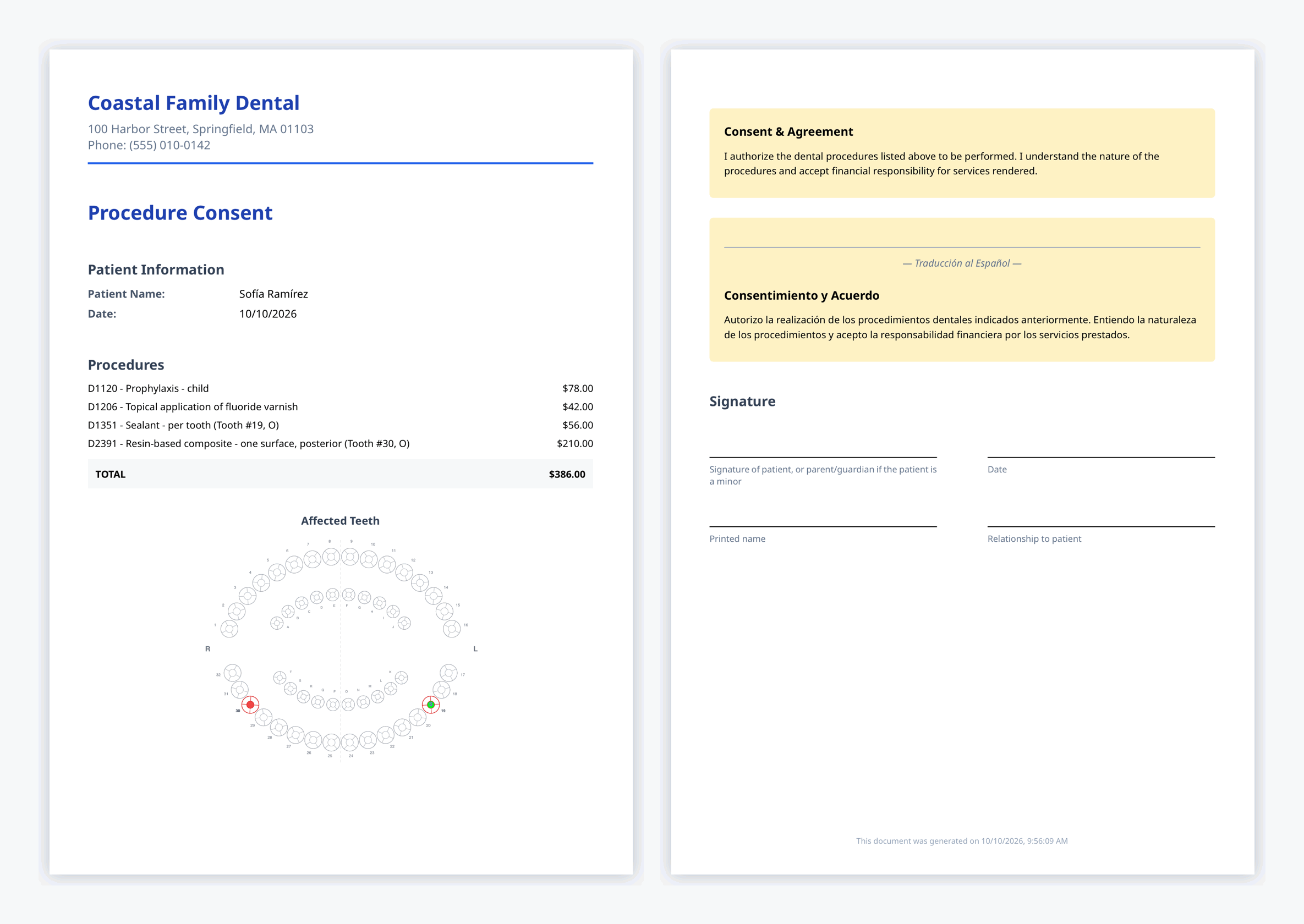Select tooth 20 circle beside tooth 19
1304x924 pixels.
[x=417, y=717]
